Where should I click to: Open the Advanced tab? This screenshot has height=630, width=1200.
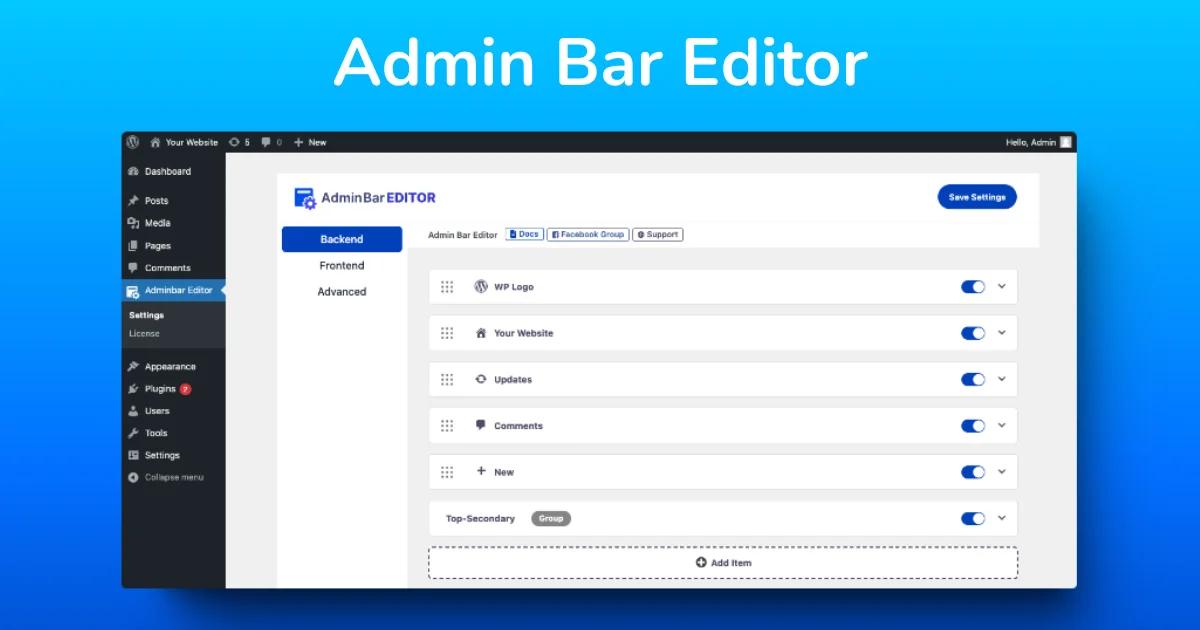coord(341,291)
